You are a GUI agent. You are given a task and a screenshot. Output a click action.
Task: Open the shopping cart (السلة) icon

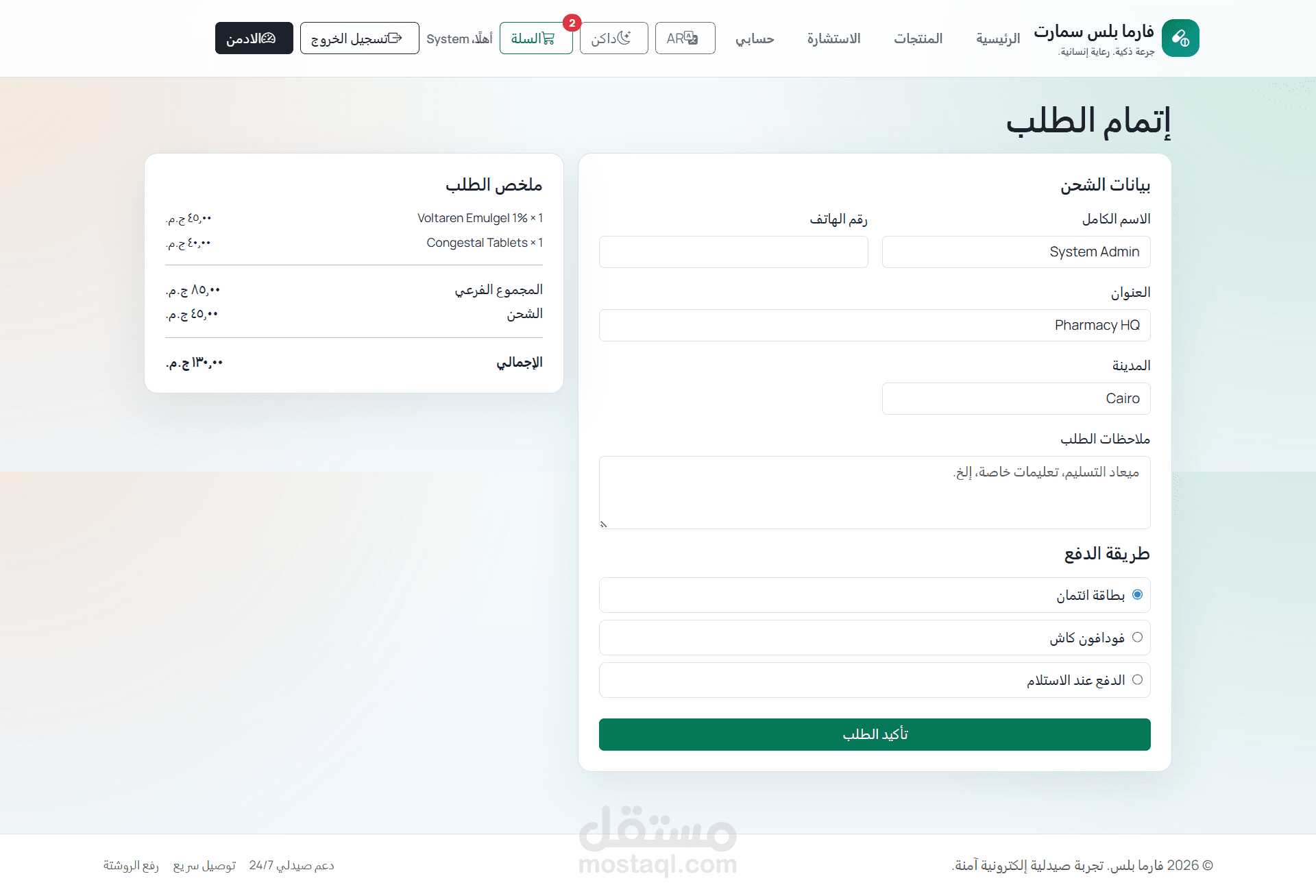click(x=548, y=38)
